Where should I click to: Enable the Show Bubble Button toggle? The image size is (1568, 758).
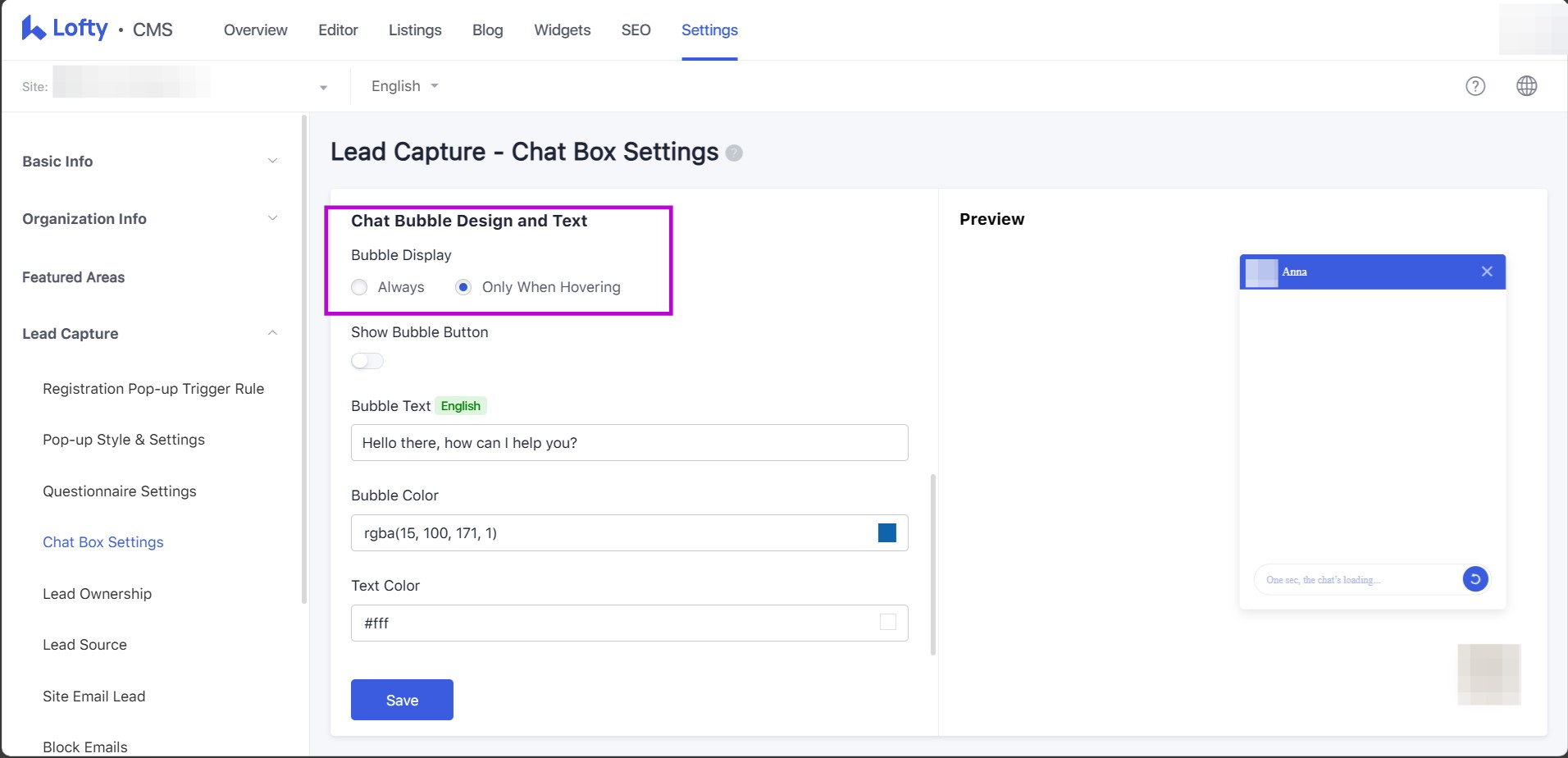(x=367, y=361)
